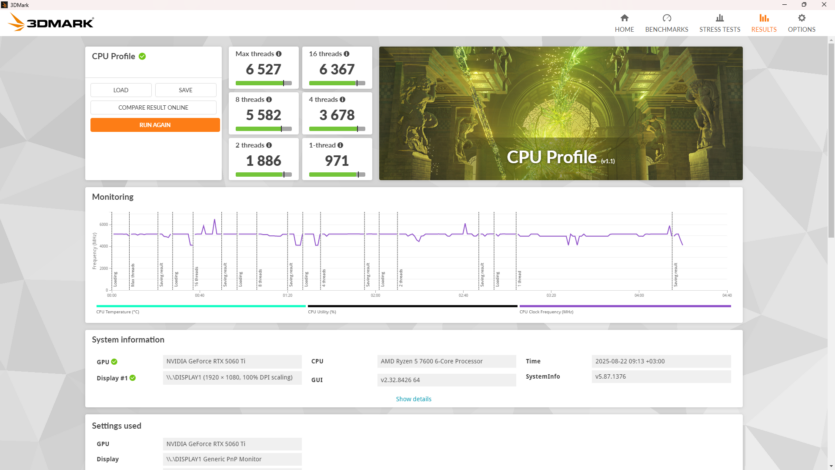Viewport: 835px width, 470px height.
Task: Show info for 8 threads score
Action: coord(269,100)
